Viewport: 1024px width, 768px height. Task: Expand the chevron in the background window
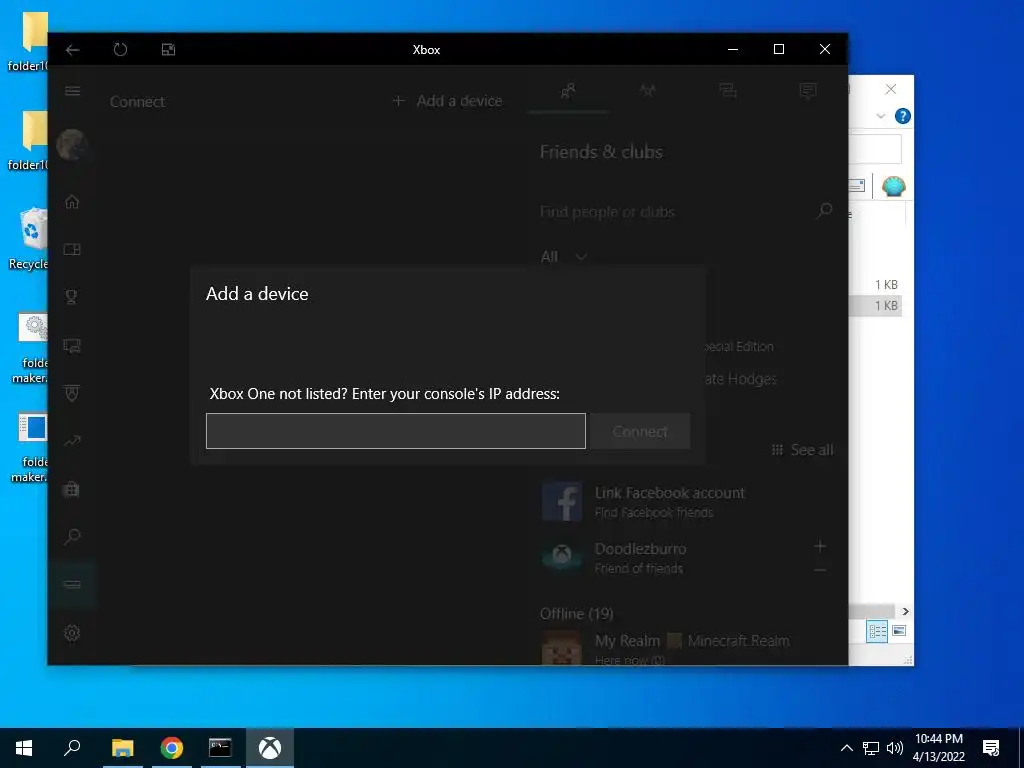click(880, 116)
